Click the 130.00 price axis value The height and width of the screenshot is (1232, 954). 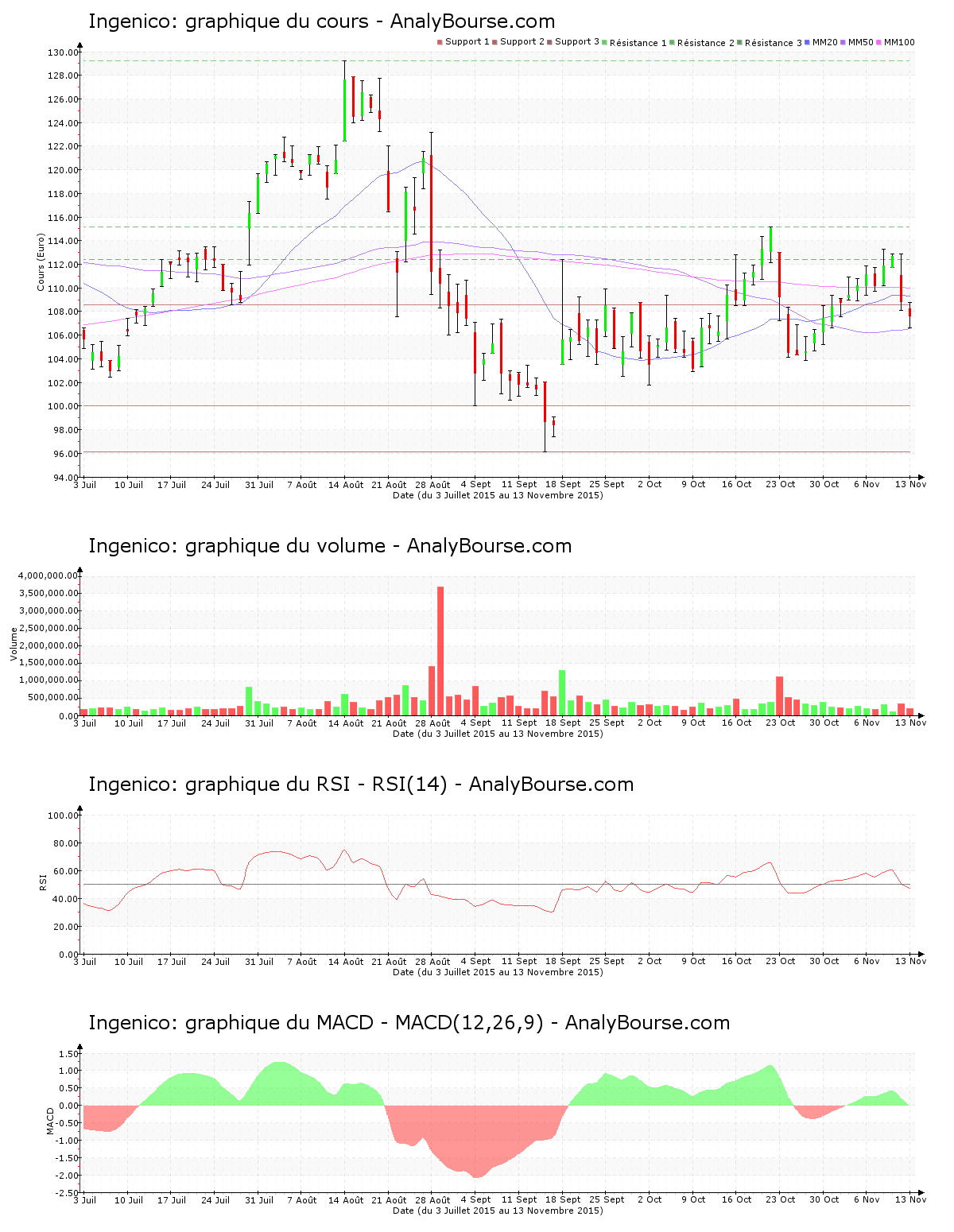63,52
